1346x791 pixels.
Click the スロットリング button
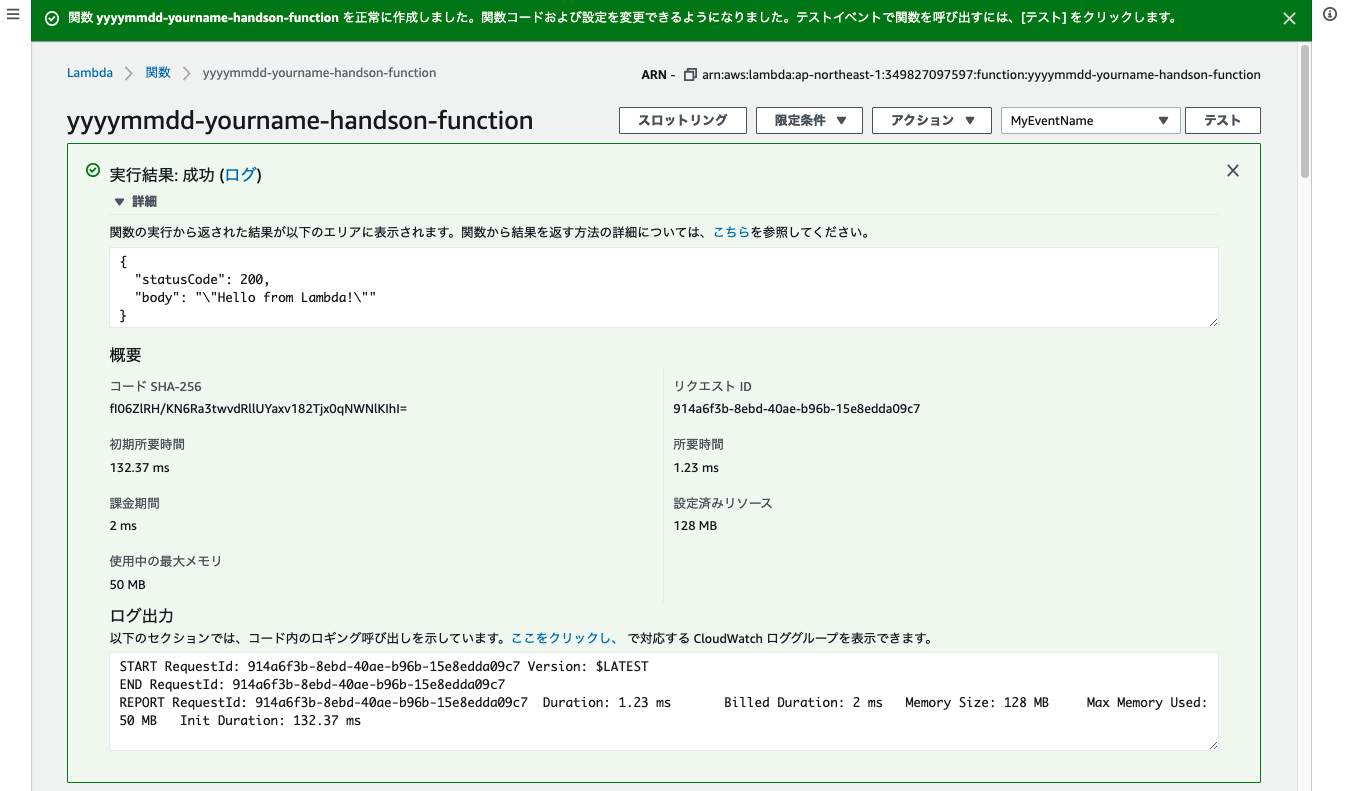[x=683, y=120]
